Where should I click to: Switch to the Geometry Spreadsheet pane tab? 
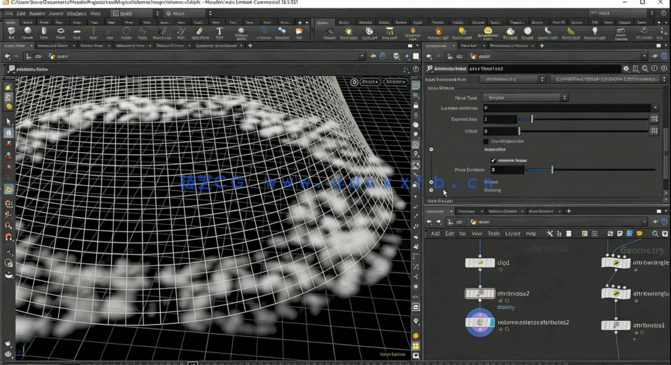[x=216, y=45]
